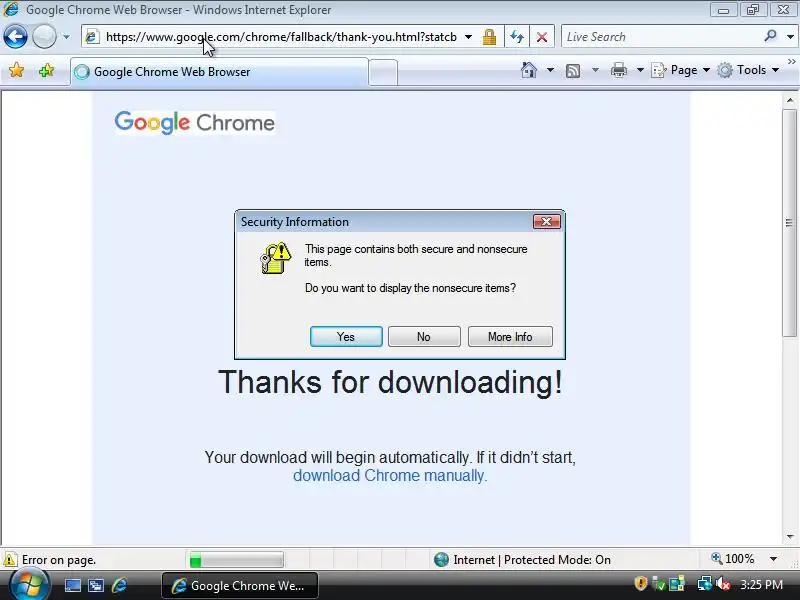Click the page icon in address bar
Screen dimensions: 800x600
92,37
